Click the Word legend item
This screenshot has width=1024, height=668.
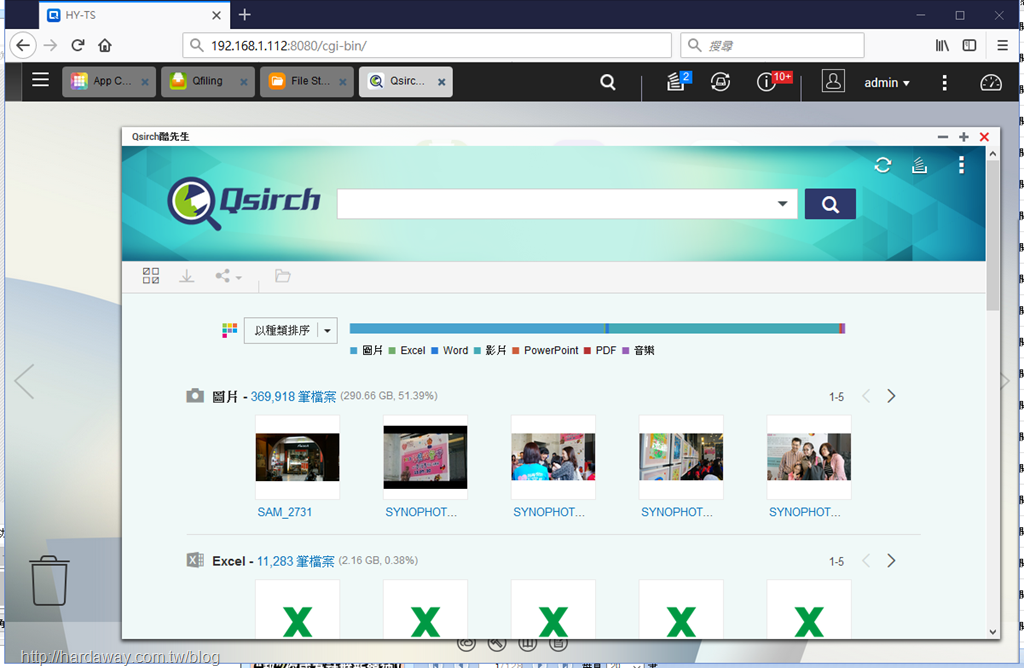point(449,351)
